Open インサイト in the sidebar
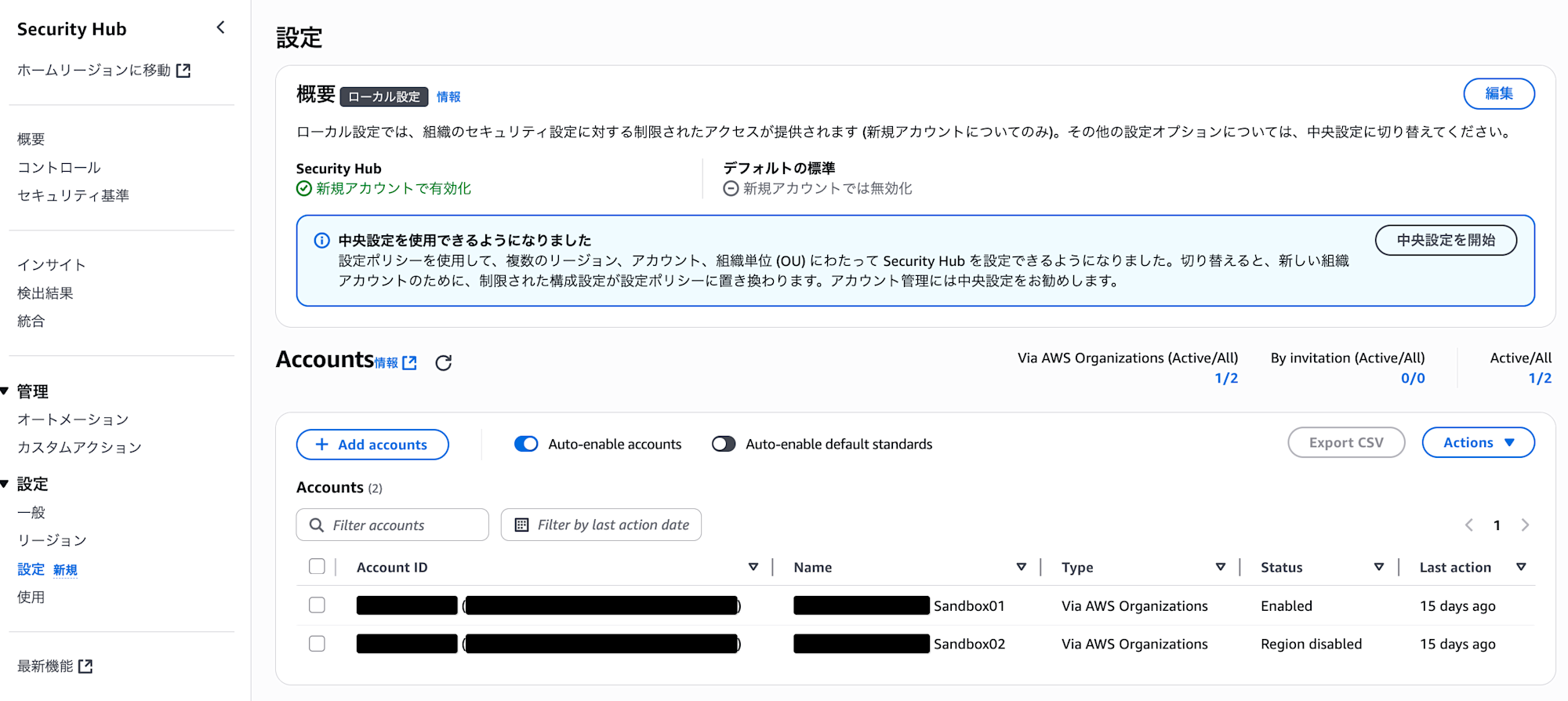 tap(52, 265)
